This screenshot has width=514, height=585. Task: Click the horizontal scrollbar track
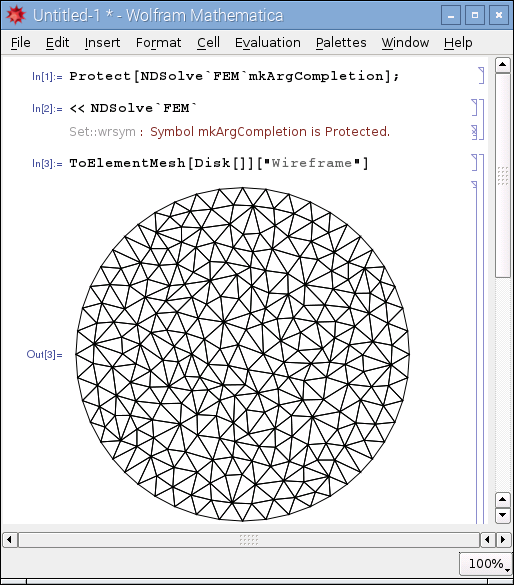(249, 539)
